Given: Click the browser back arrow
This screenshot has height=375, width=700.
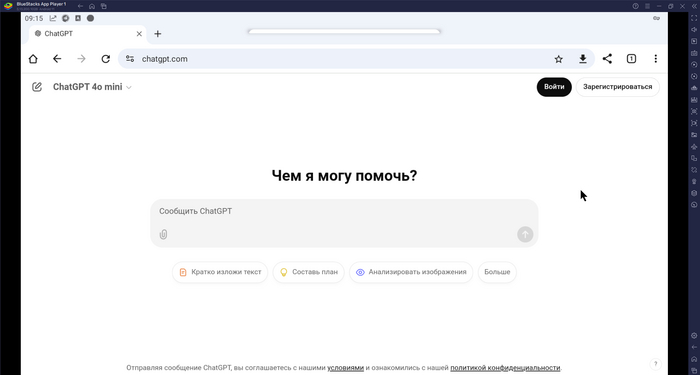Looking at the screenshot, I should pyautogui.click(x=57, y=59).
